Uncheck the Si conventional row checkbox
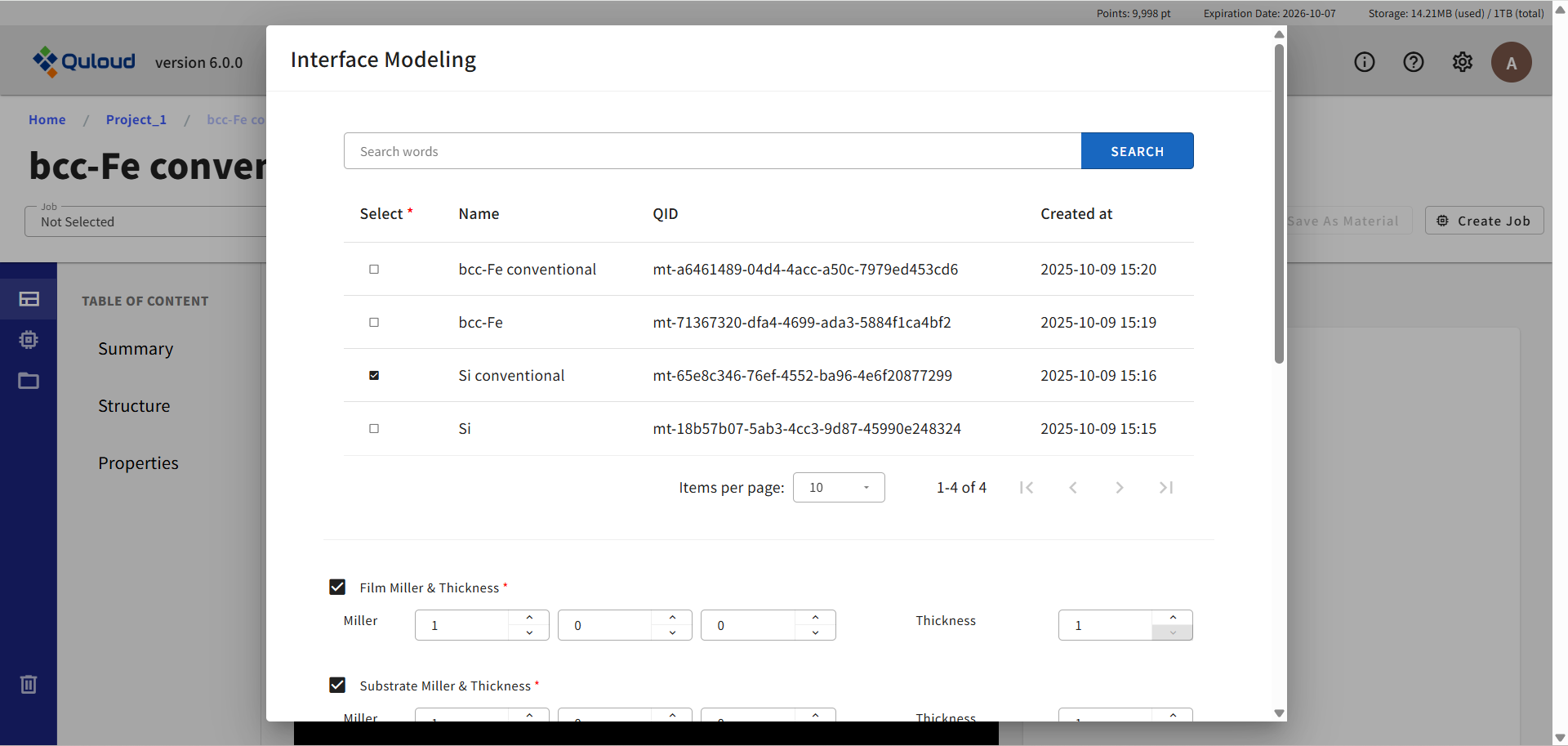This screenshot has width=1568, height=746. tap(374, 376)
